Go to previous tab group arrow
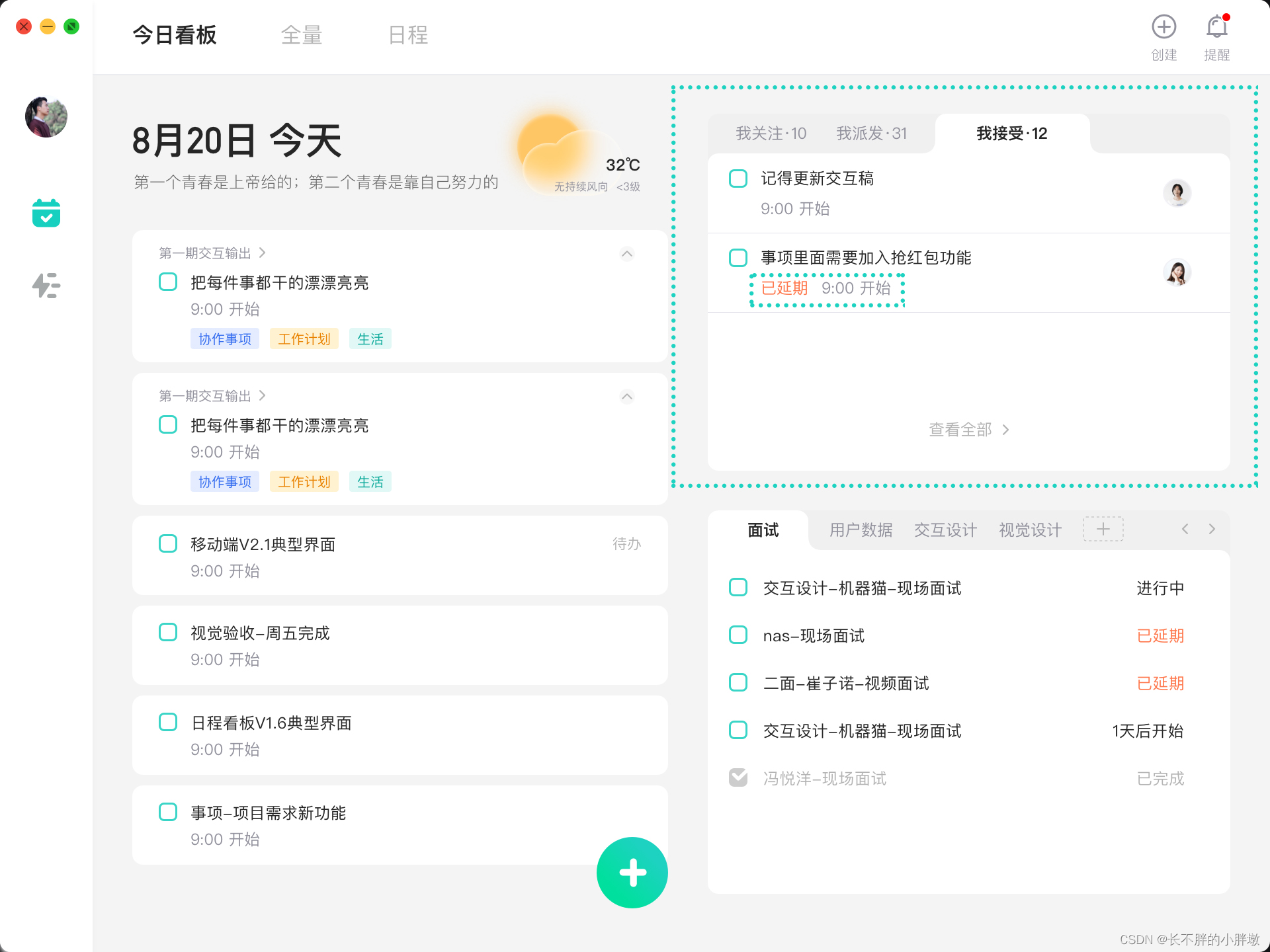The height and width of the screenshot is (952, 1270). 1185,529
